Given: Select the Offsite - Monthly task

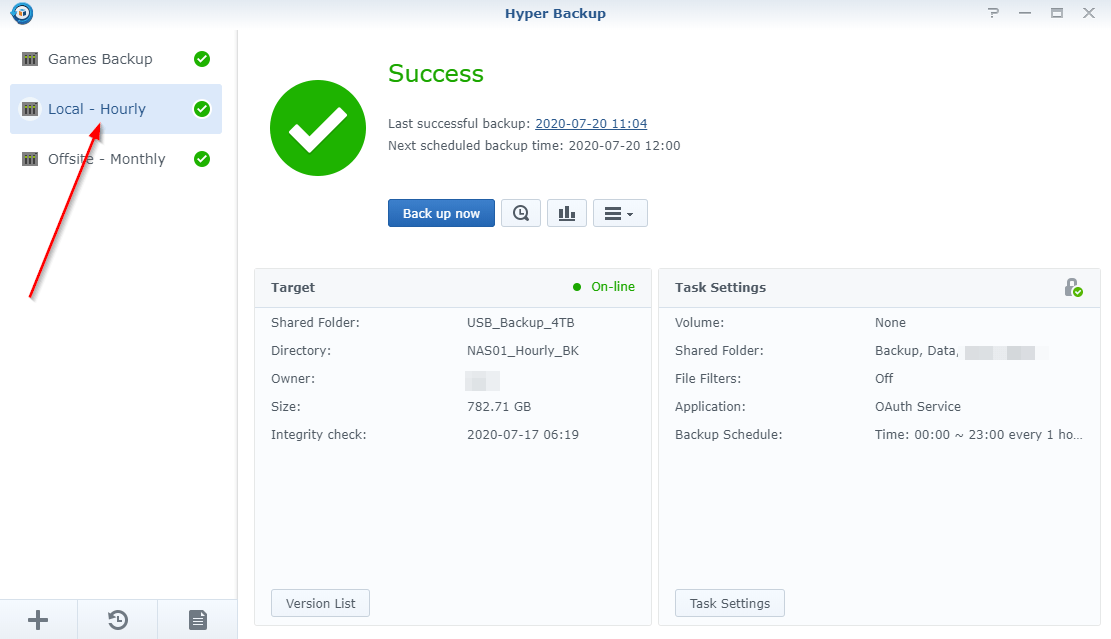Looking at the screenshot, I should (x=115, y=159).
